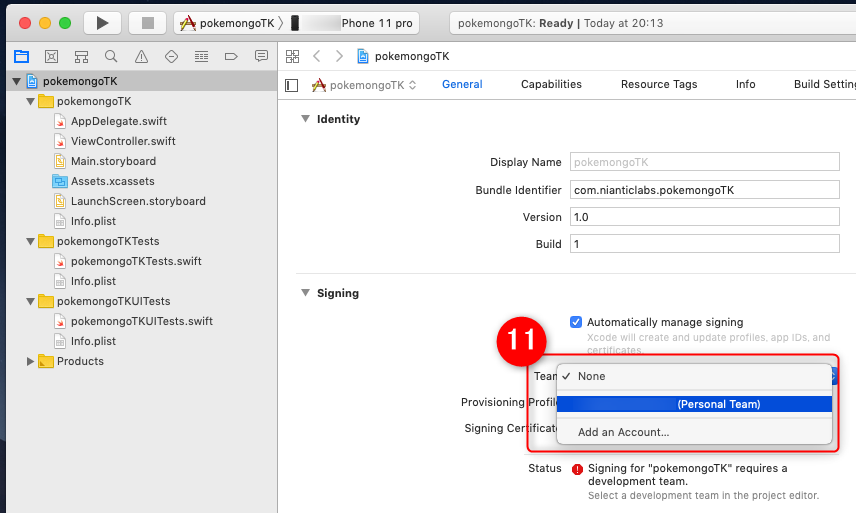Open the Report navigator speech bubble icon

pyautogui.click(x=261, y=56)
